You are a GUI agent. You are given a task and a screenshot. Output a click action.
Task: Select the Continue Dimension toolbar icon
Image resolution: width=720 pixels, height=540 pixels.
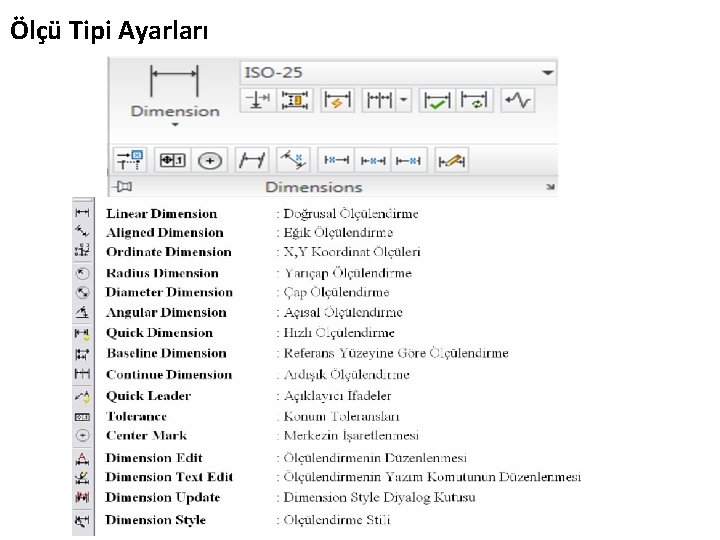(82, 373)
